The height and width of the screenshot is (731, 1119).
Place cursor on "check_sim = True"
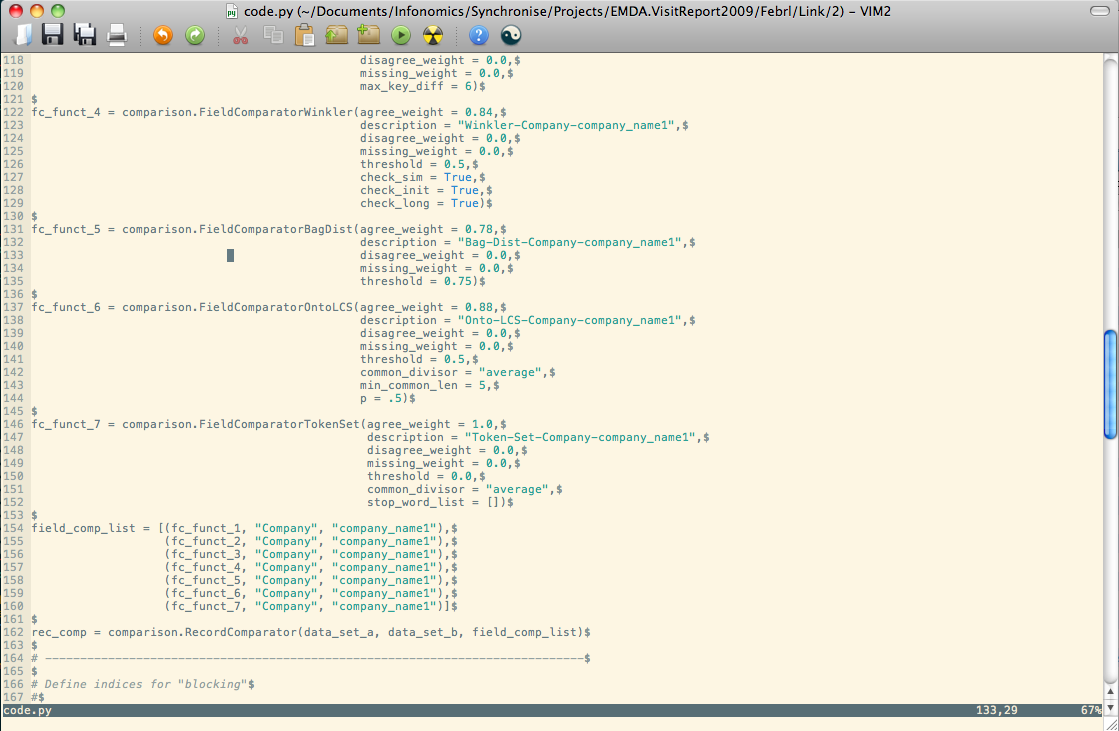coord(415,177)
